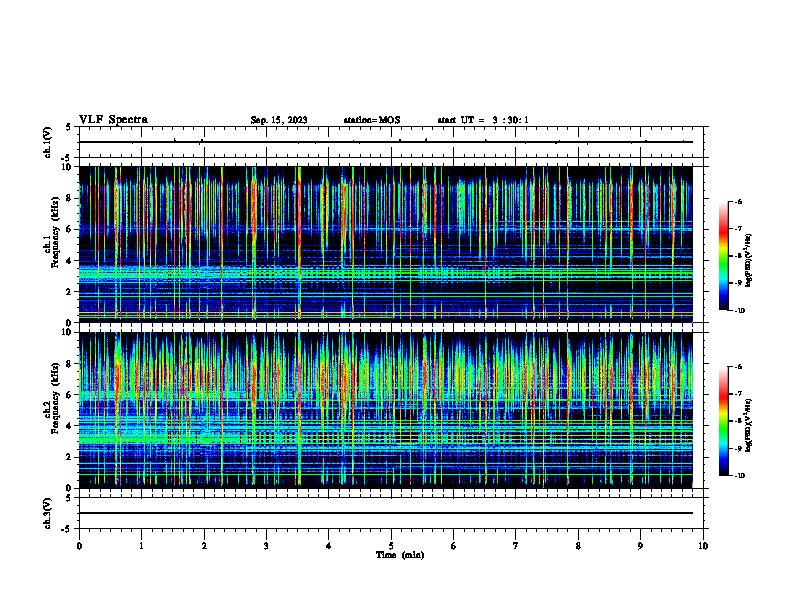Click the "-6" label on ch.2 color scale
This screenshot has height=612, width=792.
click(x=737, y=367)
